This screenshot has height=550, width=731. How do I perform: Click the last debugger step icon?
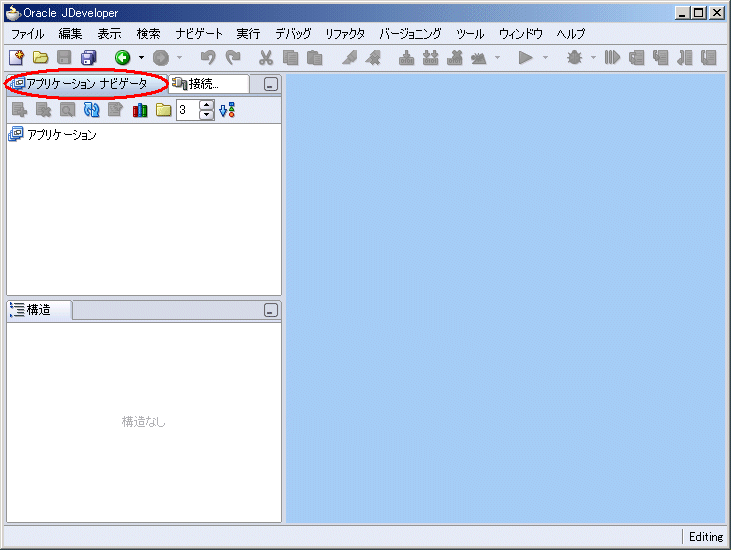click(709, 58)
